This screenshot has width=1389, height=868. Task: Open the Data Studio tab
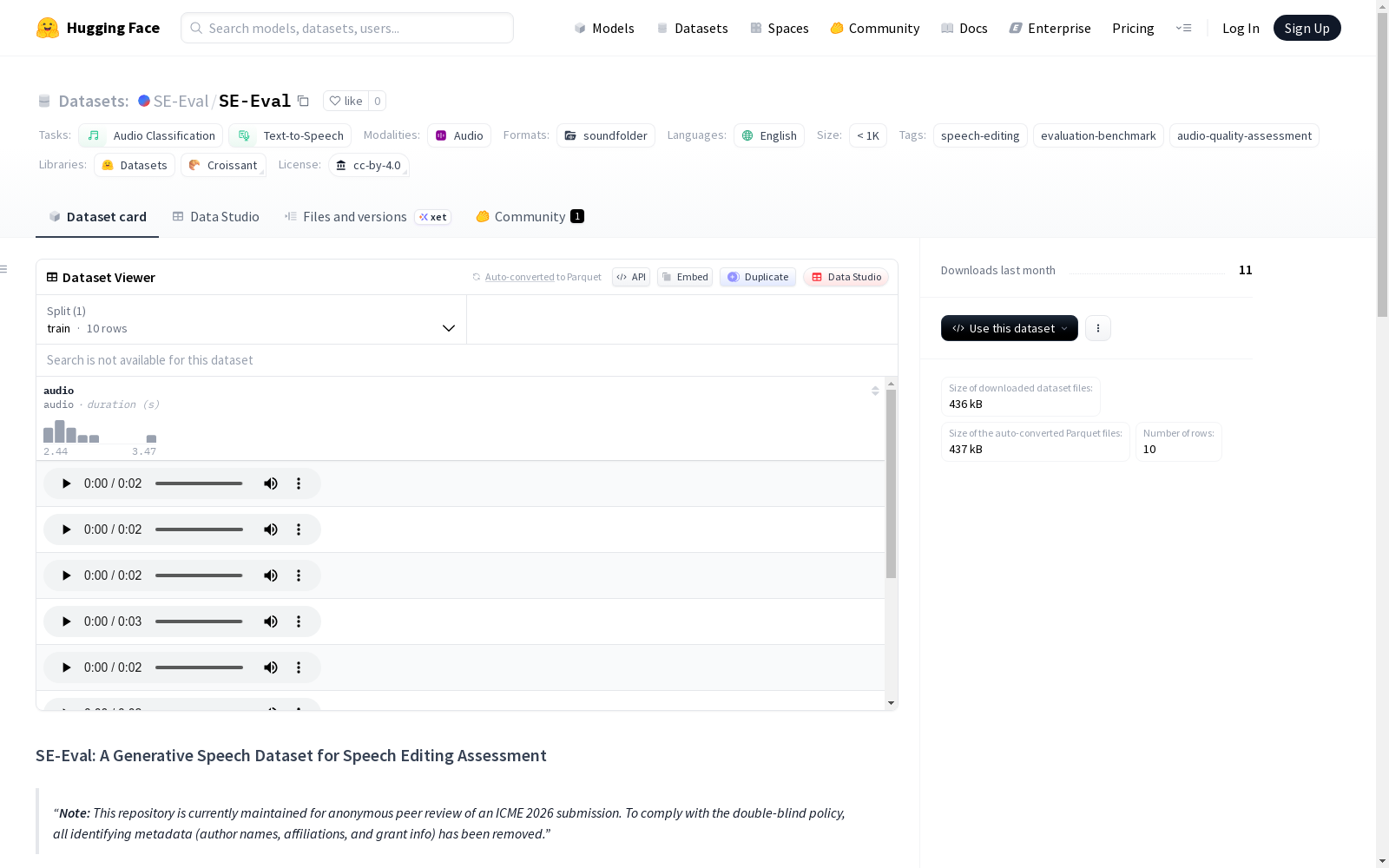(216, 217)
